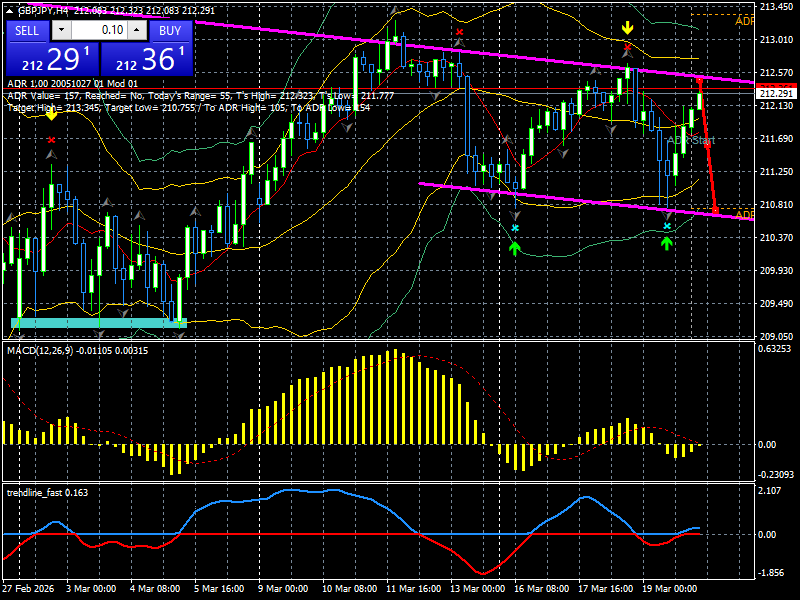Click the 209.050 price axis label
The height and width of the screenshot is (600, 800).
[x=776, y=337]
